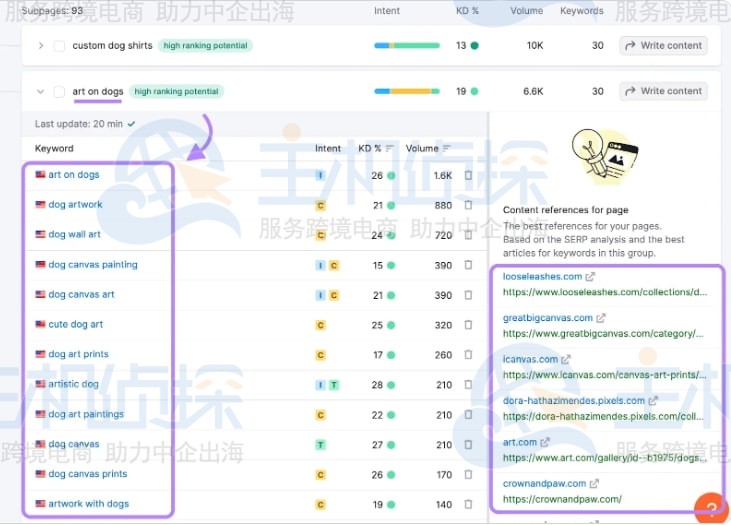Open the 'artwork with dogs' keyword
The height and width of the screenshot is (525, 731).
pos(89,504)
